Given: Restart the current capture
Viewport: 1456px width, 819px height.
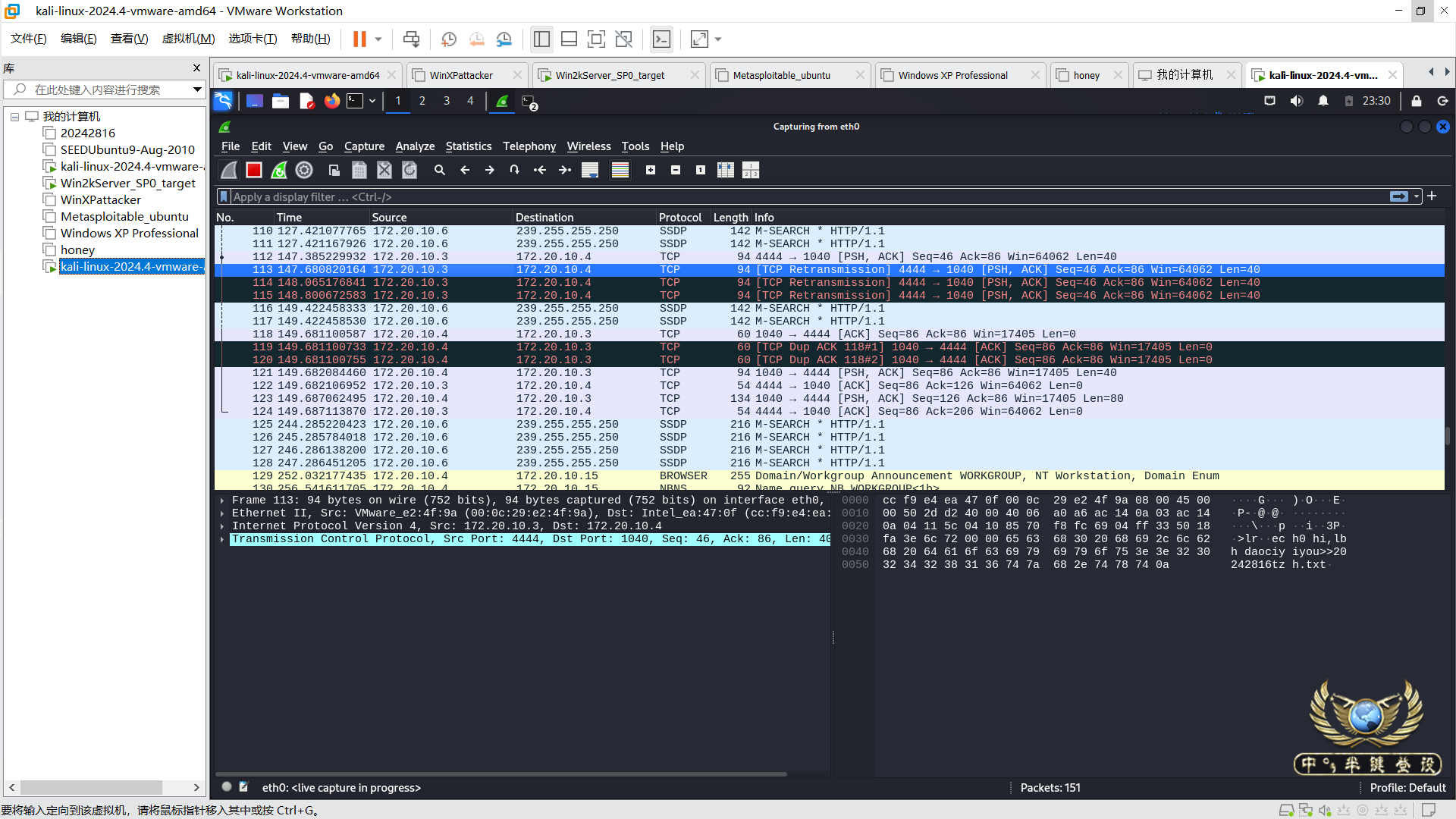Looking at the screenshot, I should click(x=279, y=170).
